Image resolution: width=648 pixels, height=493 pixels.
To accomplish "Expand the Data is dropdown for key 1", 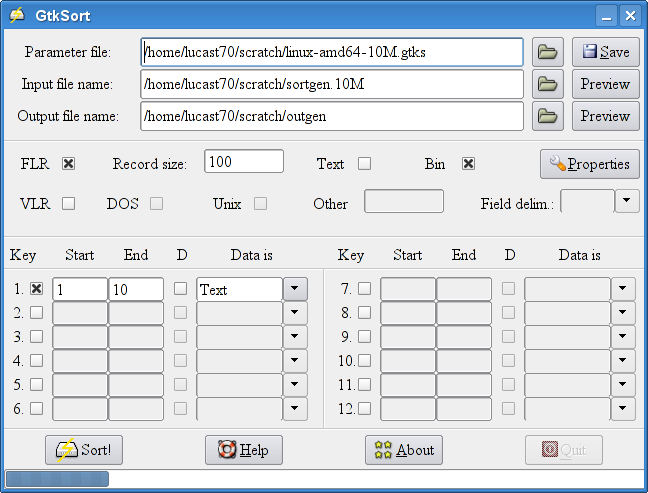I will click(295, 289).
